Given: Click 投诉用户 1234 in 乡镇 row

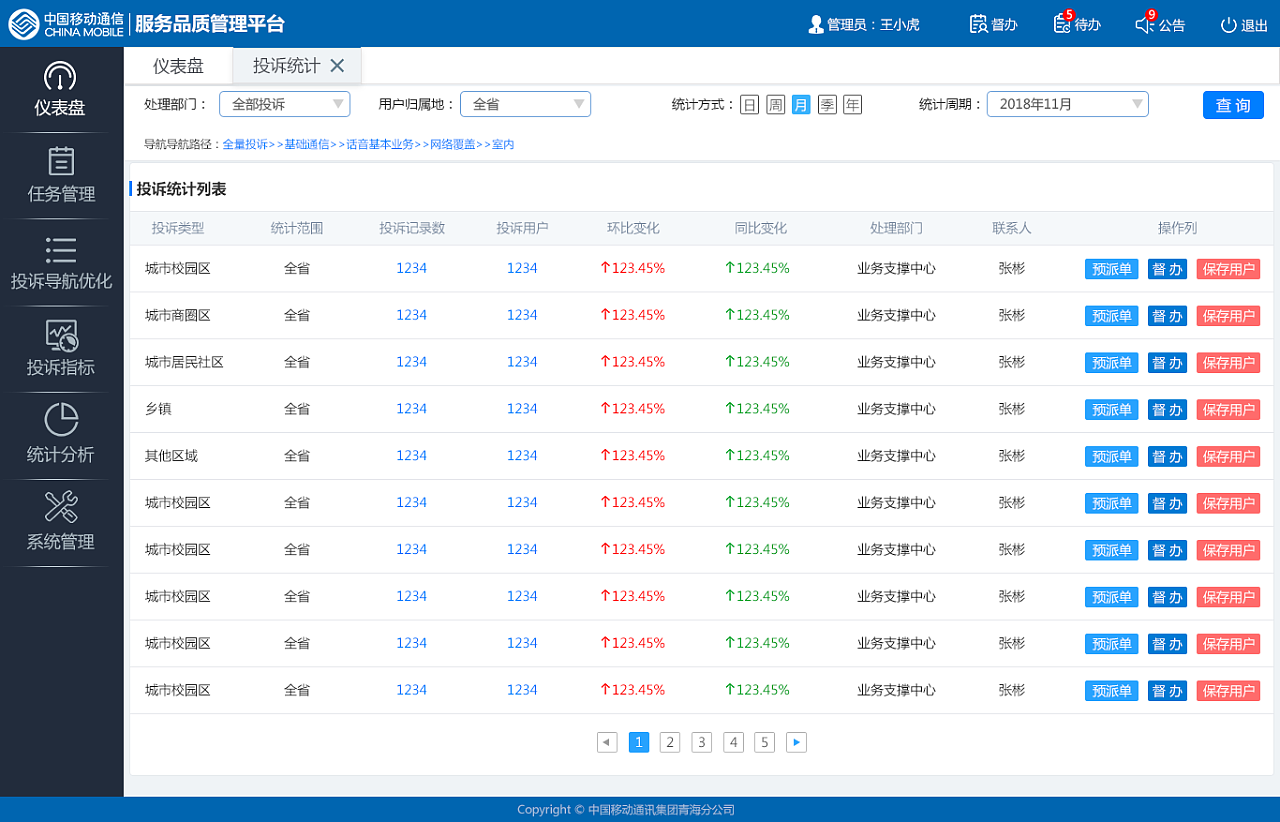Looking at the screenshot, I should point(522,409).
